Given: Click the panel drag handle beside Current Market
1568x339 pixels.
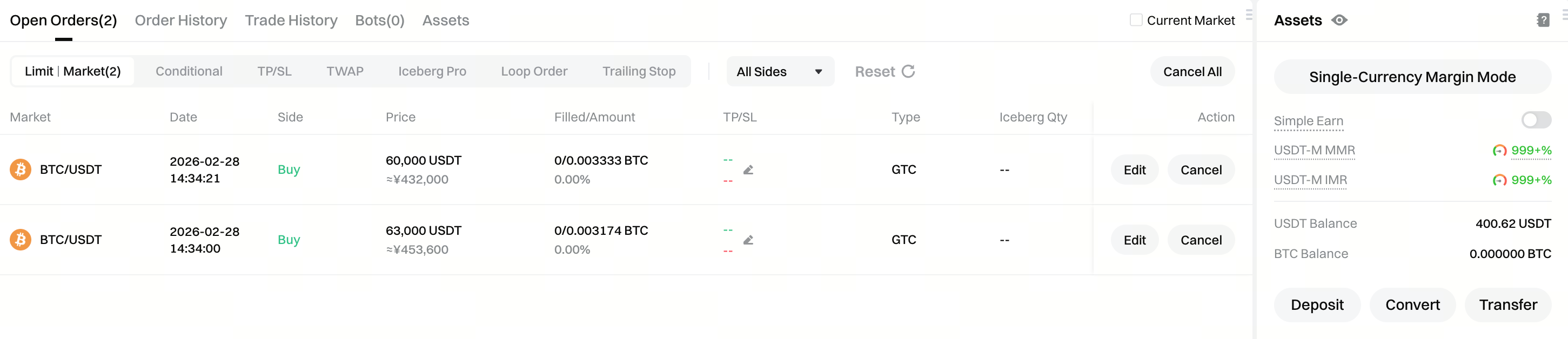Looking at the screenshot, I should tap(1249, 15).
